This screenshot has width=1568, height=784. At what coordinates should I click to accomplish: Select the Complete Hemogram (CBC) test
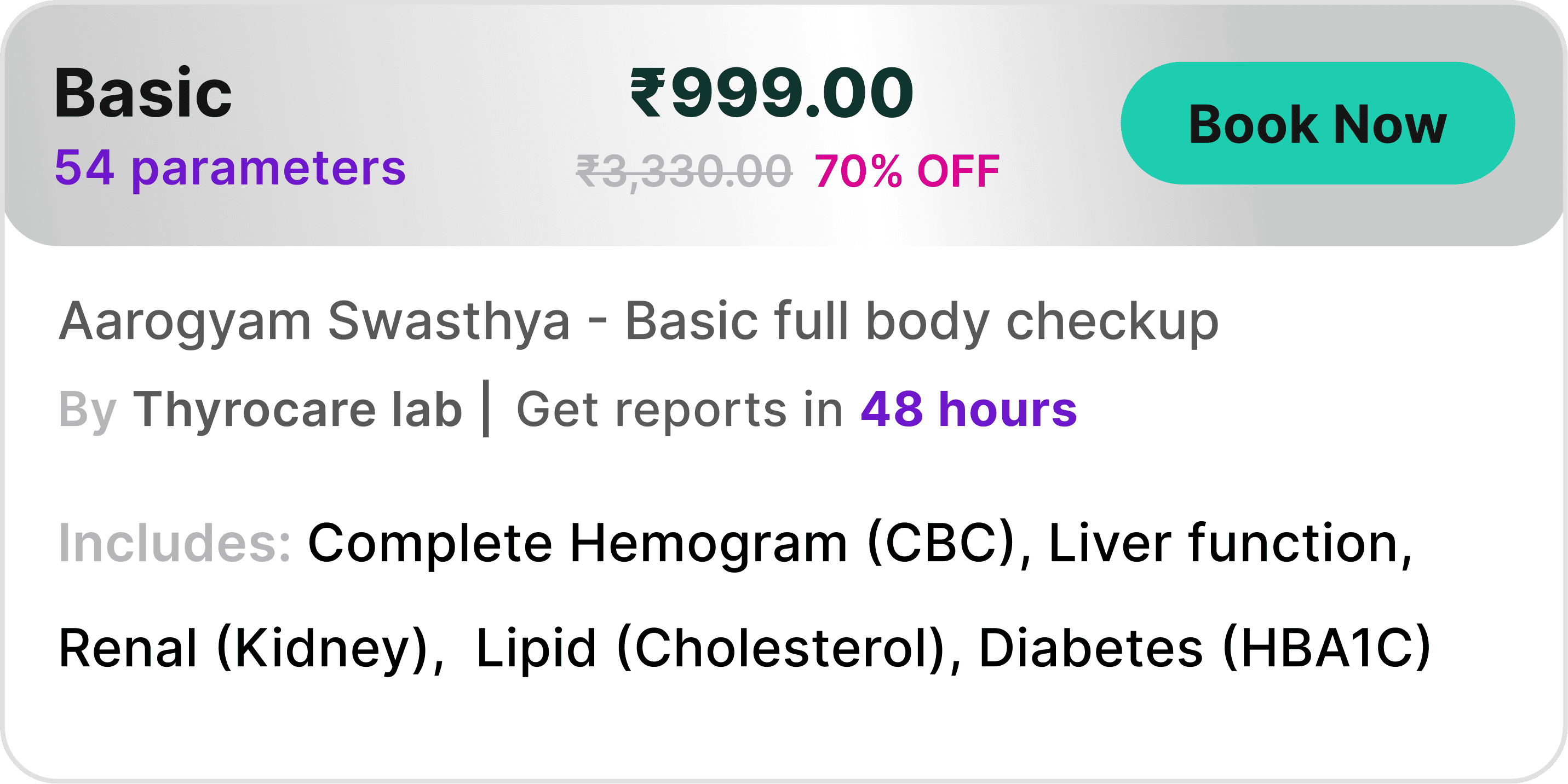(x=661, y=543)
